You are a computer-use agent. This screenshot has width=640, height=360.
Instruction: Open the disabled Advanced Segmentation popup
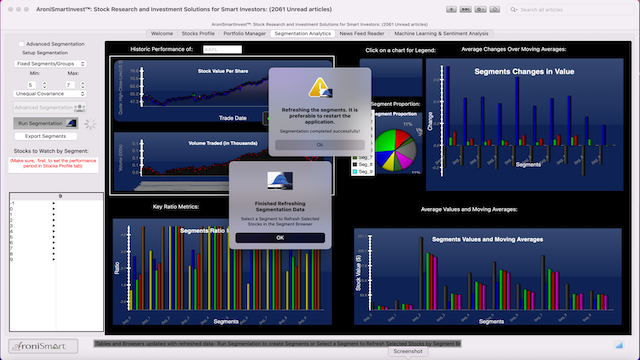click(x=50, y=107)
